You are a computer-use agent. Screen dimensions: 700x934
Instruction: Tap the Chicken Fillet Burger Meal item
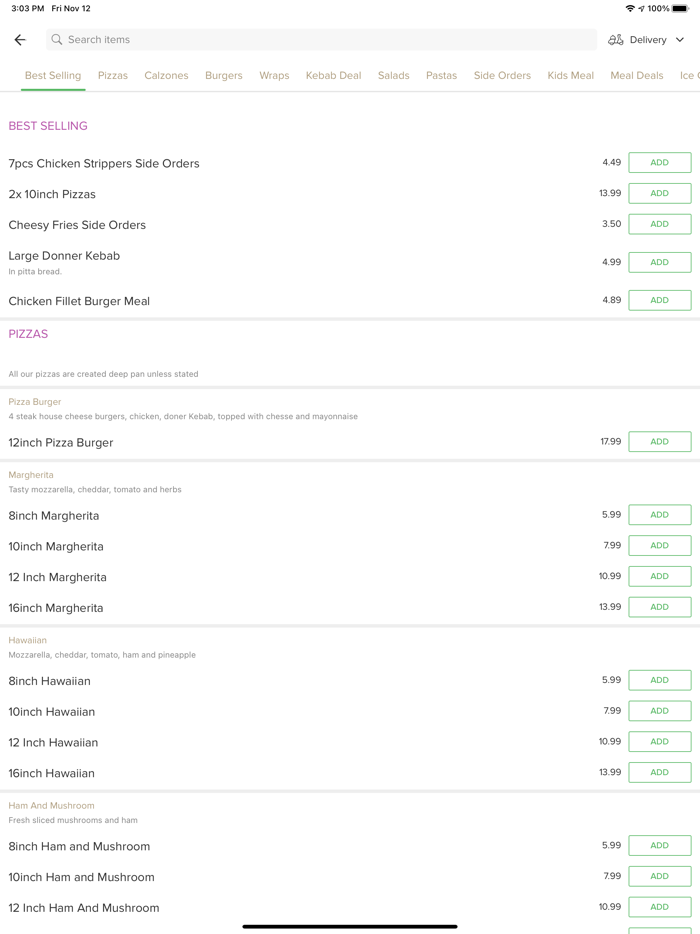(79, 301)
